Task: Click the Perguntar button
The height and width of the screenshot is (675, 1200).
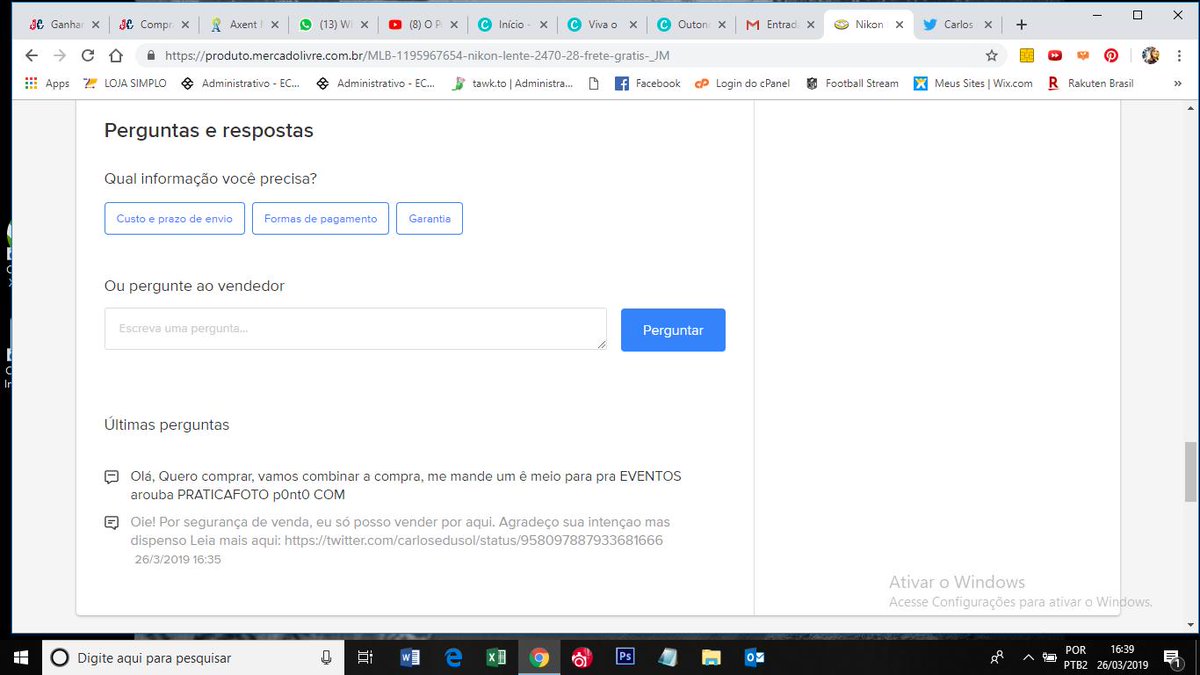Action: click(x=673, y=330)
